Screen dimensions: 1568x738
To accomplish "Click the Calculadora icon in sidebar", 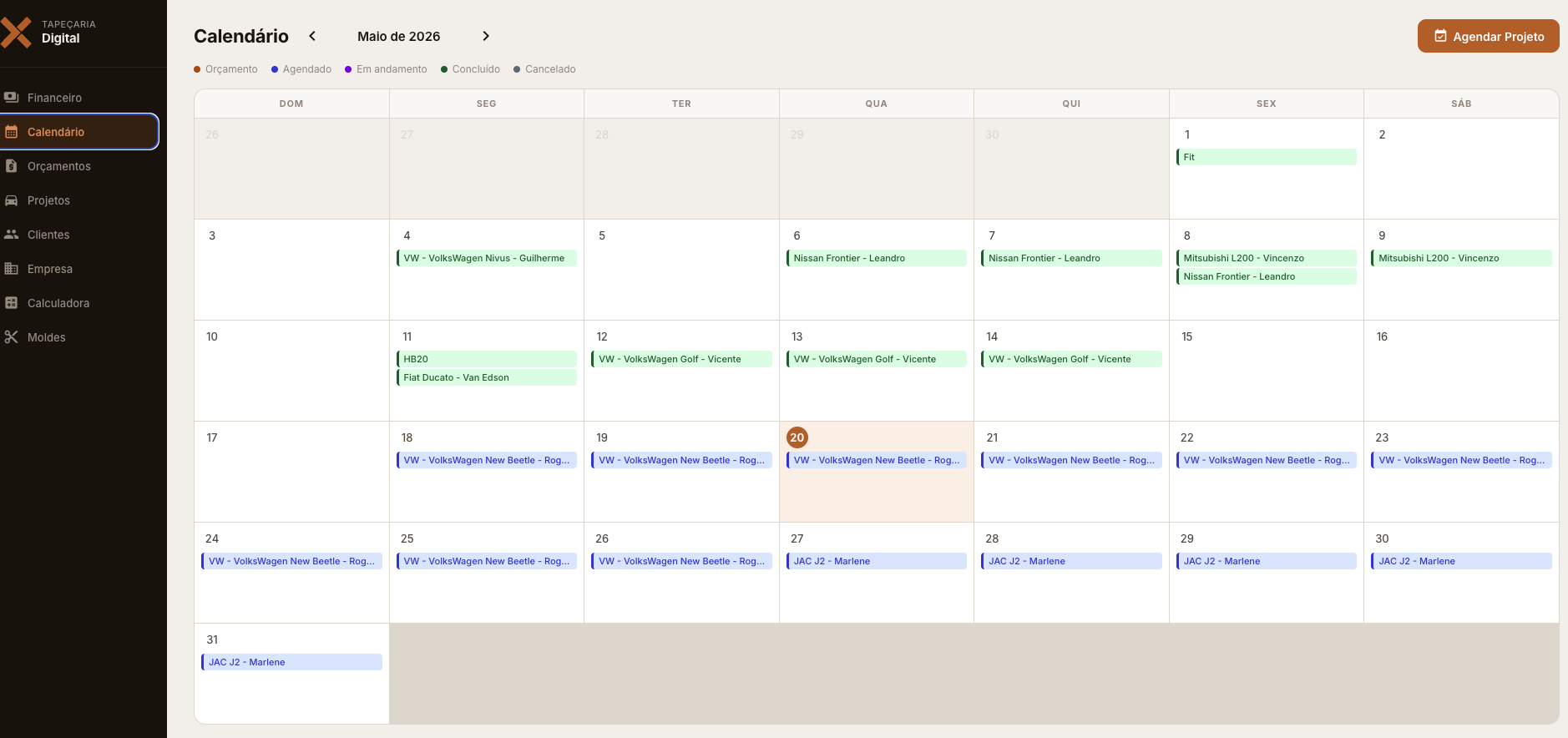I will [x=11, y=303].
